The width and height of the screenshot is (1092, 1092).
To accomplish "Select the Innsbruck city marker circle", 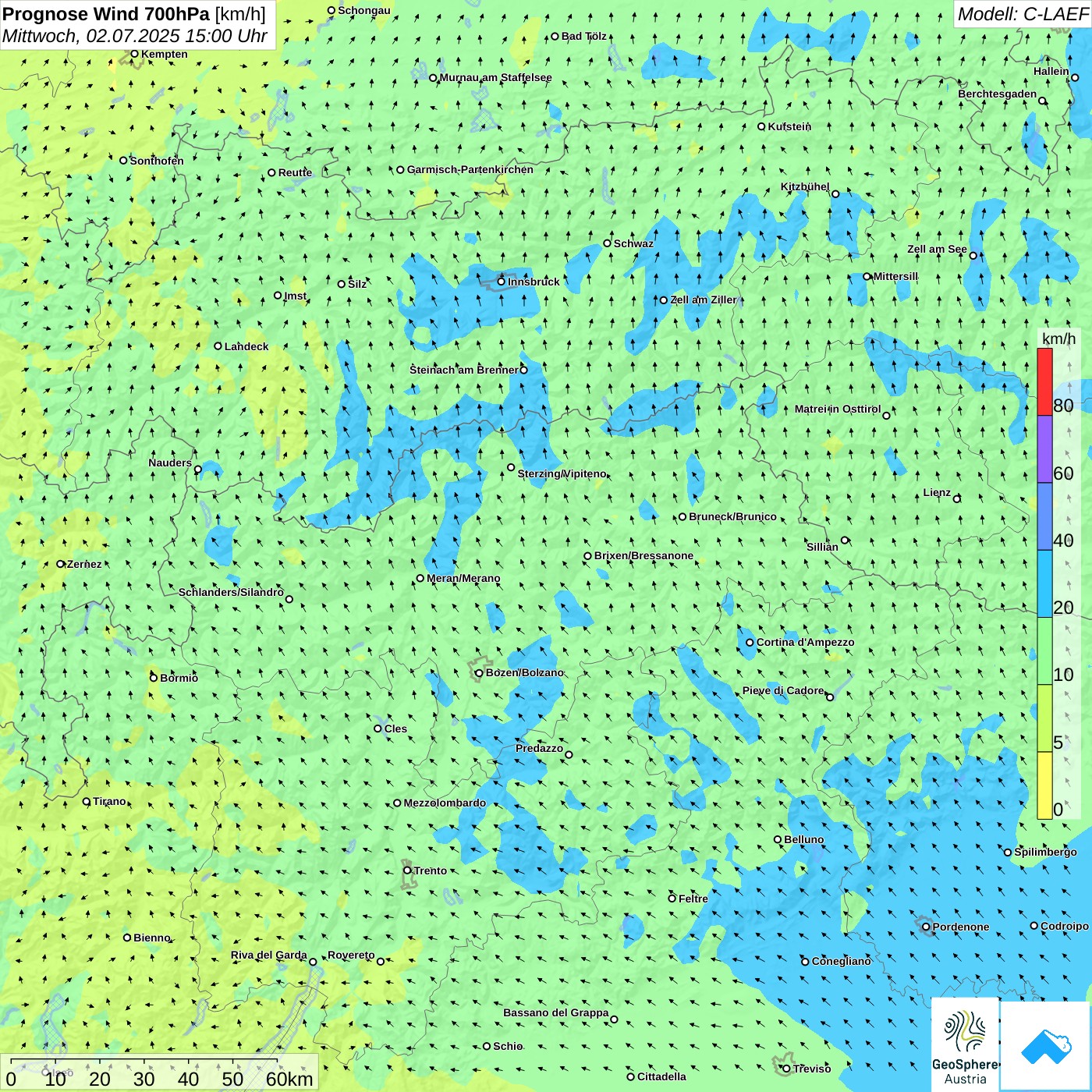I will click(x=502, y=282).
